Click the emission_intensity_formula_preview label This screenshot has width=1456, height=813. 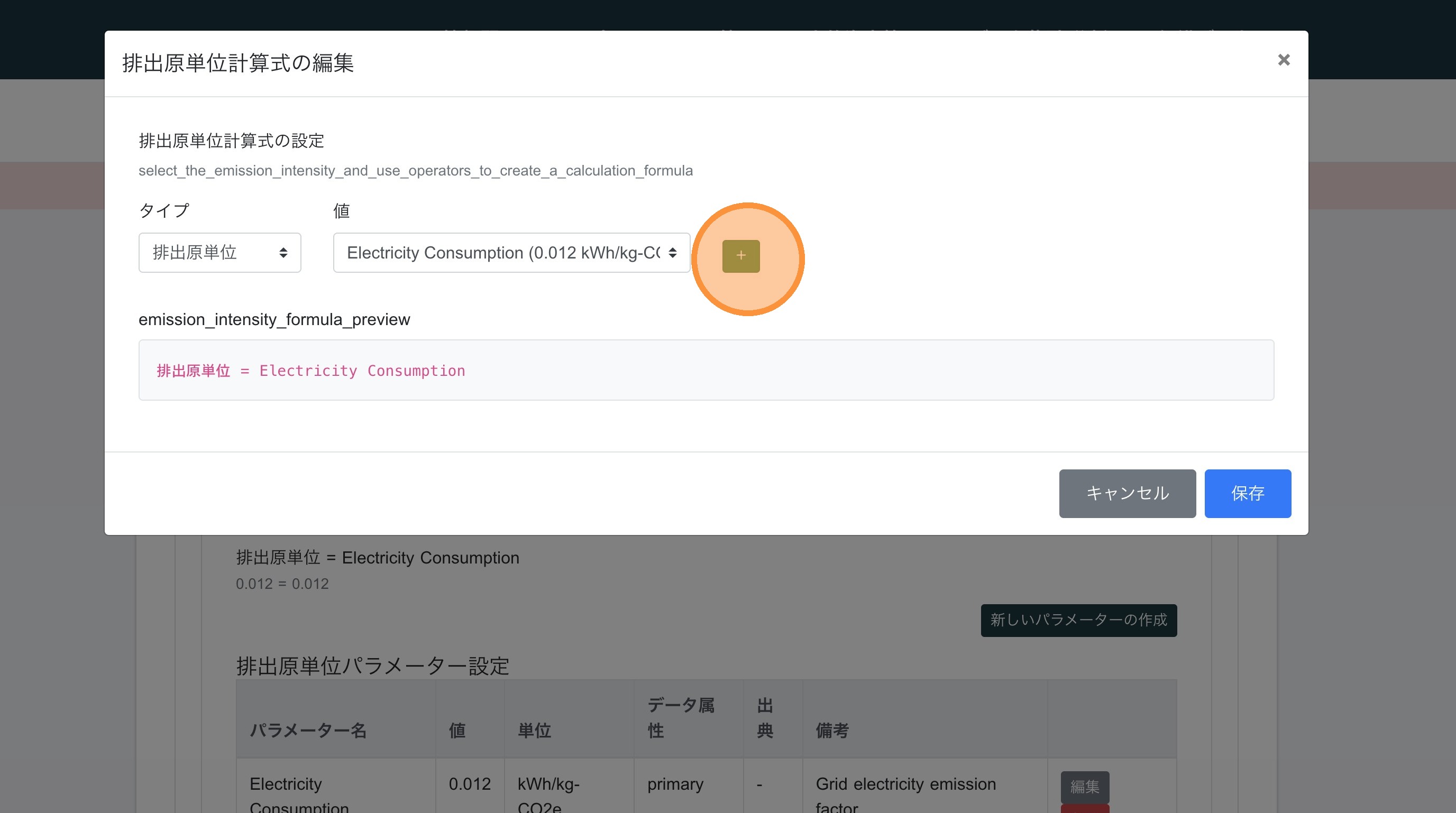[274, 319]
